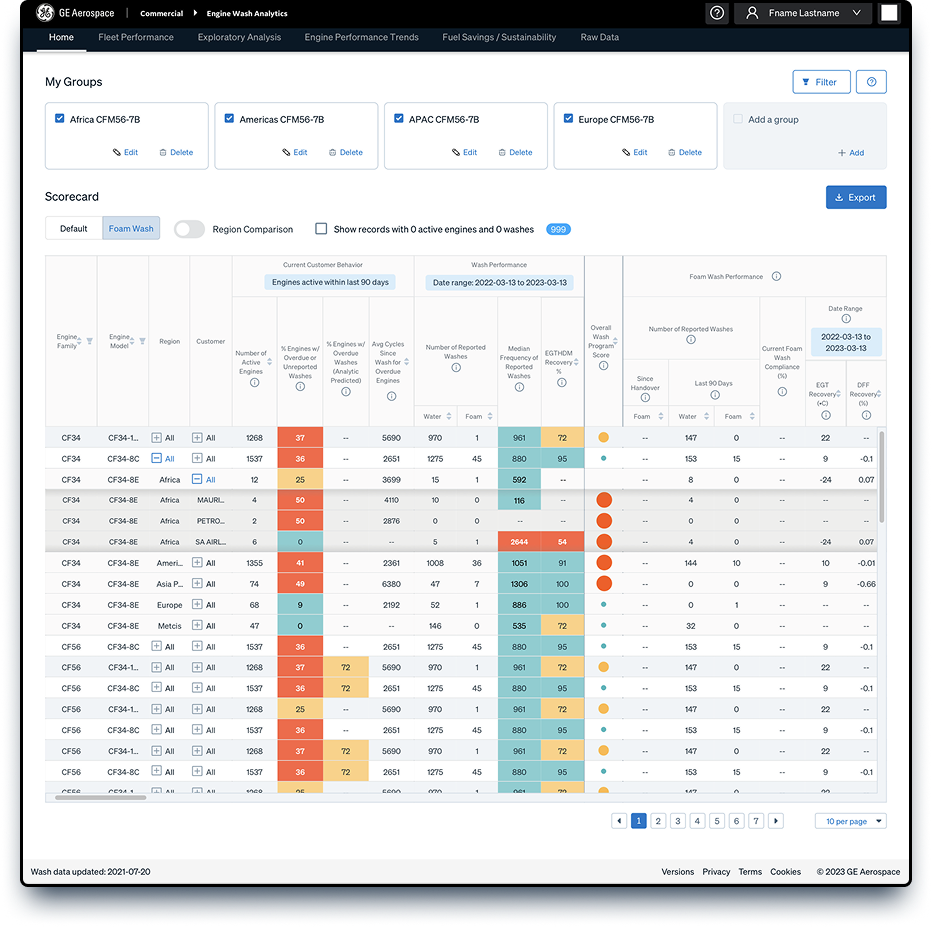Uncheck the Americas CFM56-7B group checkbox
Image resolution: width=932 pixels, height=927 pixels.
pyautogui.click(x=229, y=118)
